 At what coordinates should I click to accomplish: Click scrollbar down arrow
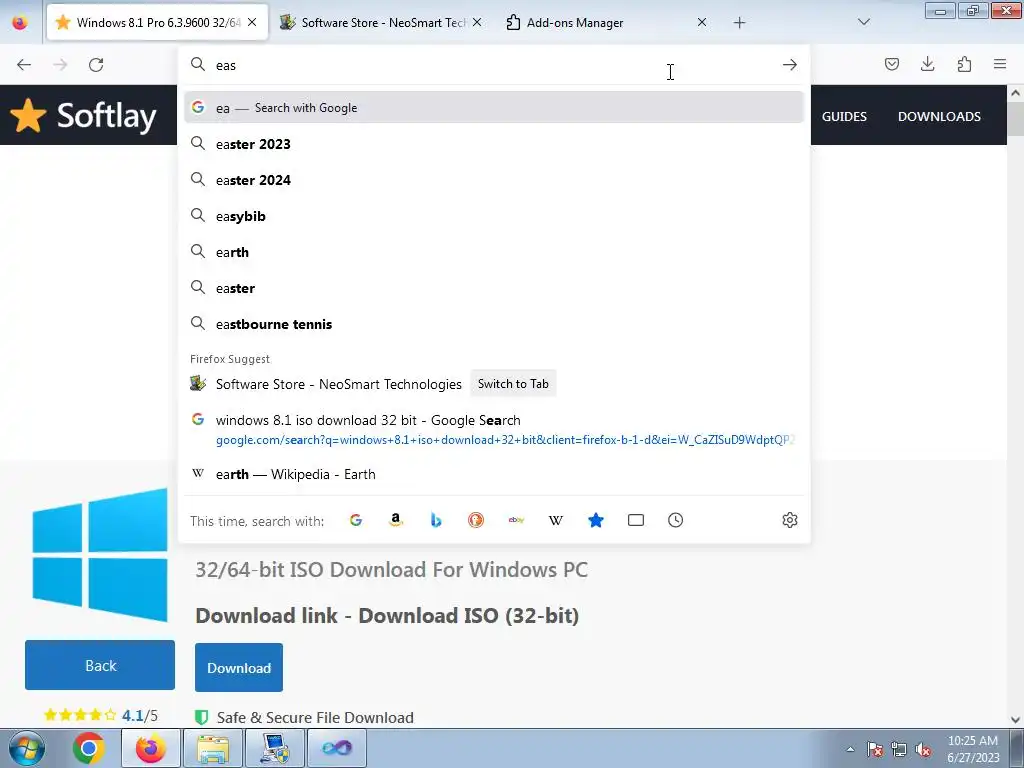pos(1015,720)
